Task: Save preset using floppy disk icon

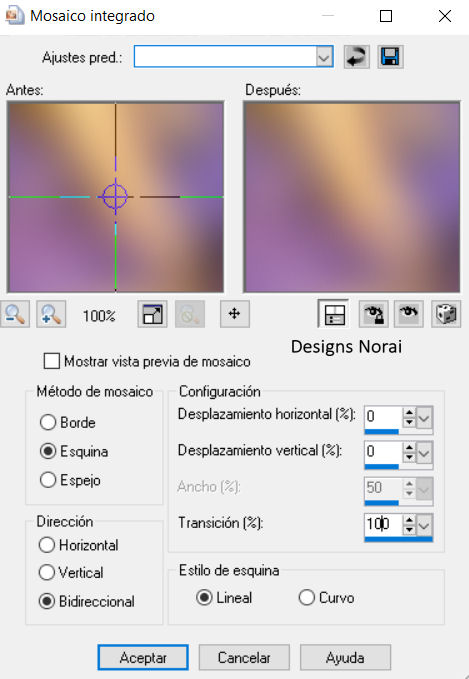Action: (x=390, y=57)
